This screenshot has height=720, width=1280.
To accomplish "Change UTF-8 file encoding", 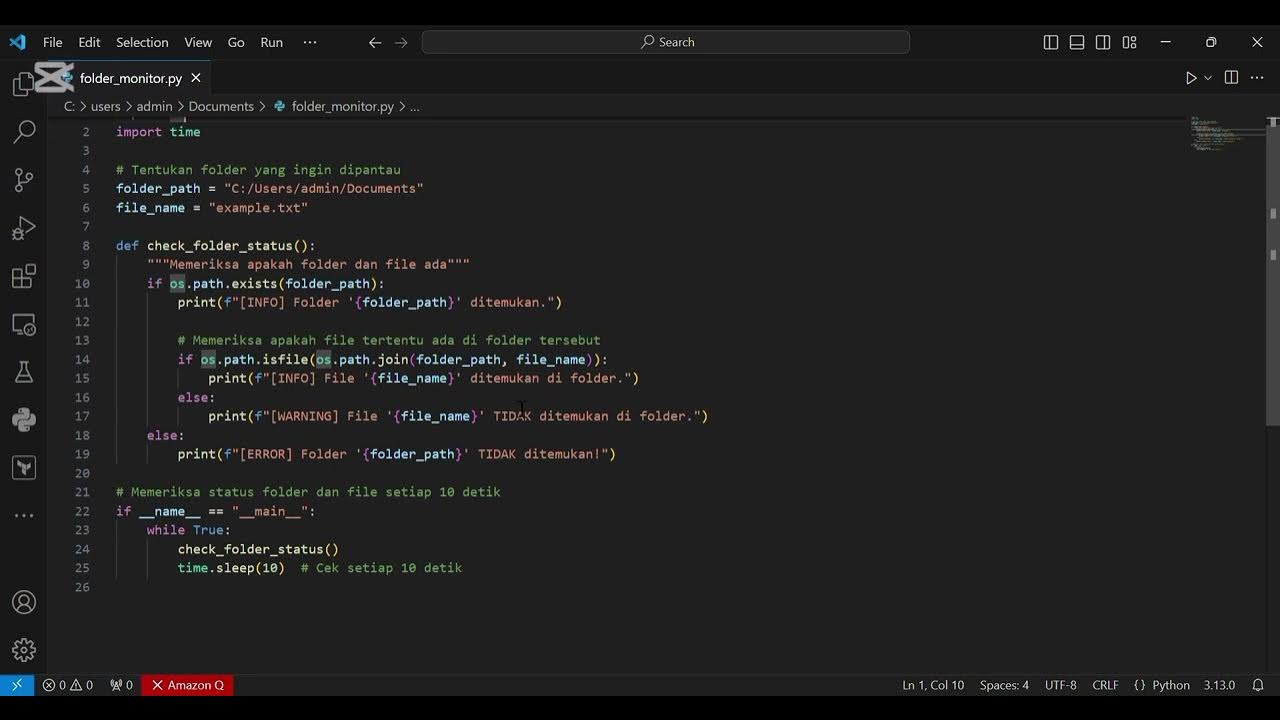I will [x=1060, y=685].
